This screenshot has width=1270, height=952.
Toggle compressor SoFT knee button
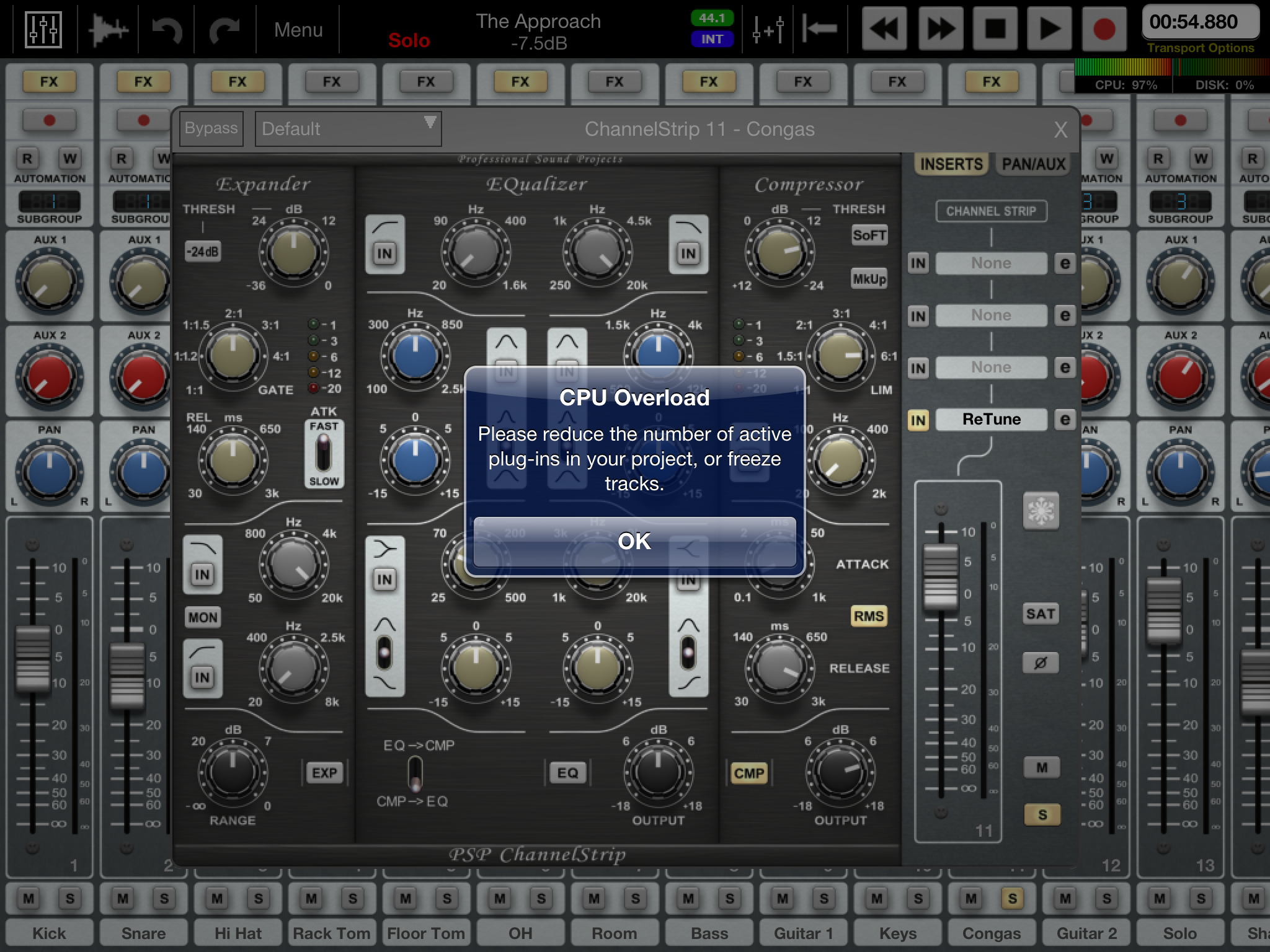[x=869, y=235]
